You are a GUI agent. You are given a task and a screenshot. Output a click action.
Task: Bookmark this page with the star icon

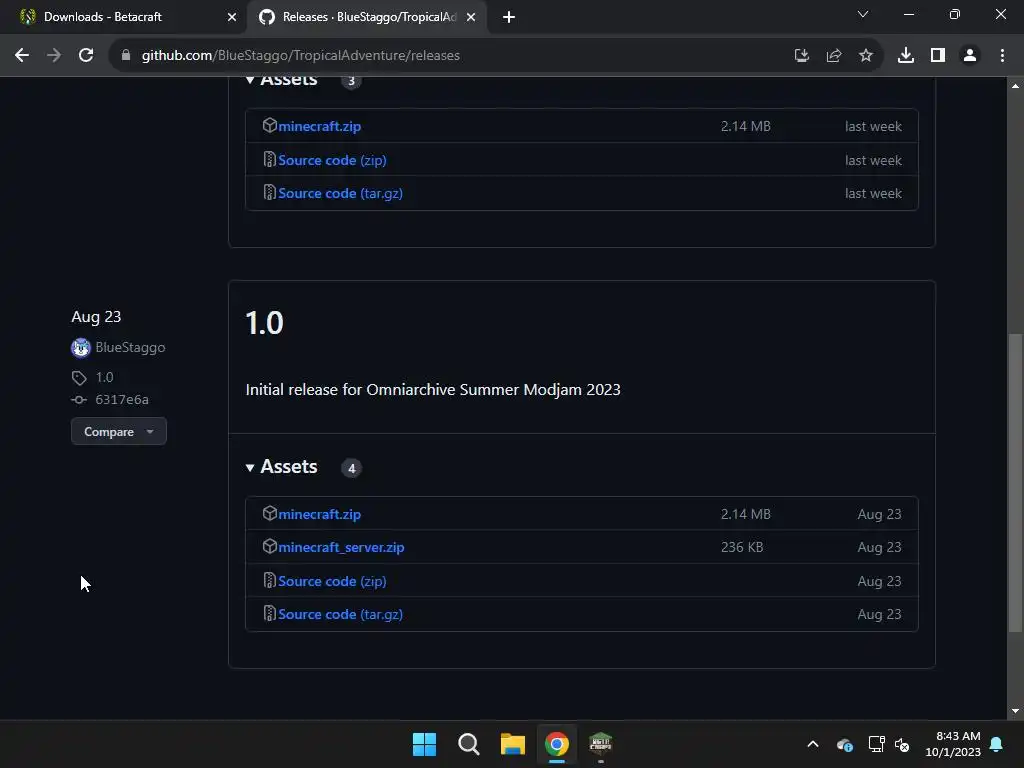coord(865,56)
